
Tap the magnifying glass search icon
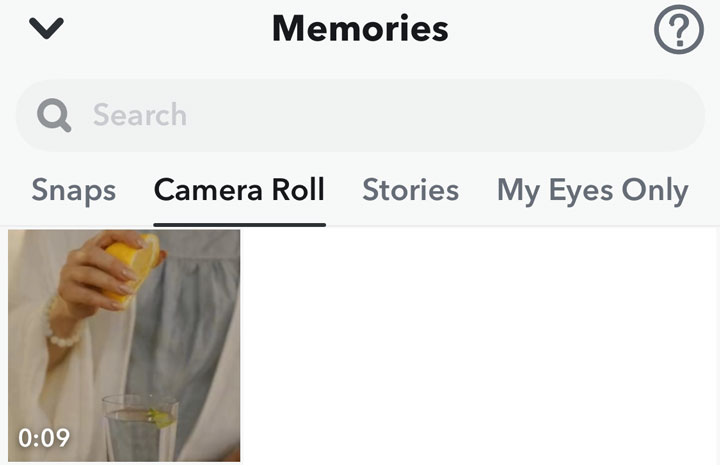pos(54,115)
